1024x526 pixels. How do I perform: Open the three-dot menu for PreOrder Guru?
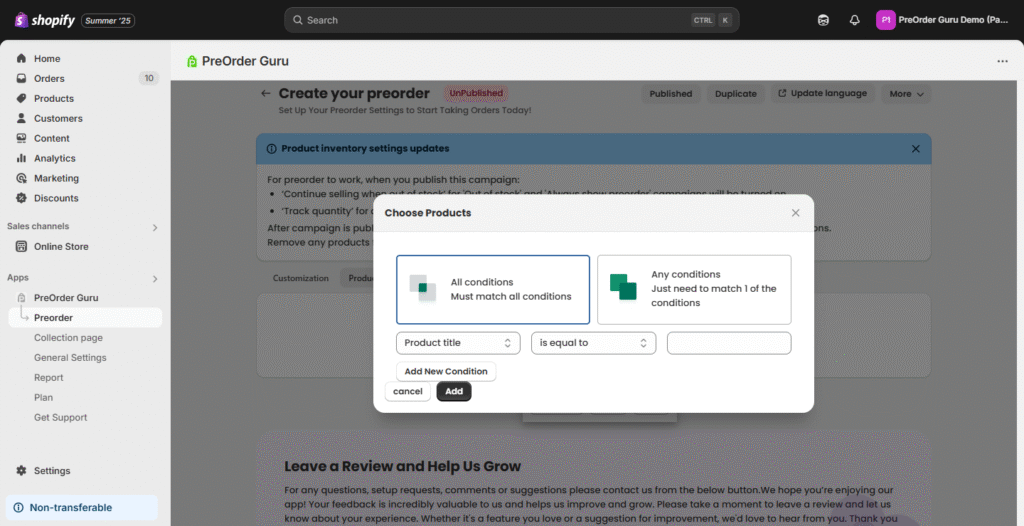[x=1002, y=61]
